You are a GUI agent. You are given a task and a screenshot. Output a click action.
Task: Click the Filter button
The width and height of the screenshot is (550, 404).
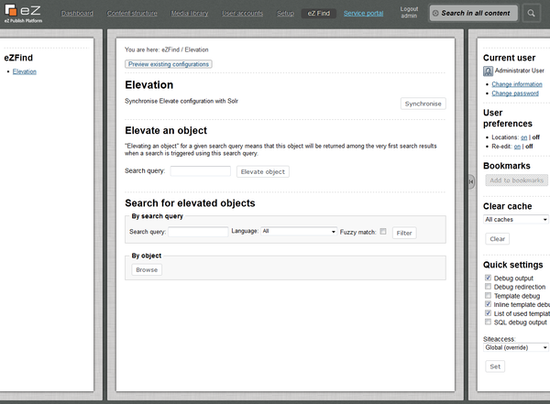[404, 233]
